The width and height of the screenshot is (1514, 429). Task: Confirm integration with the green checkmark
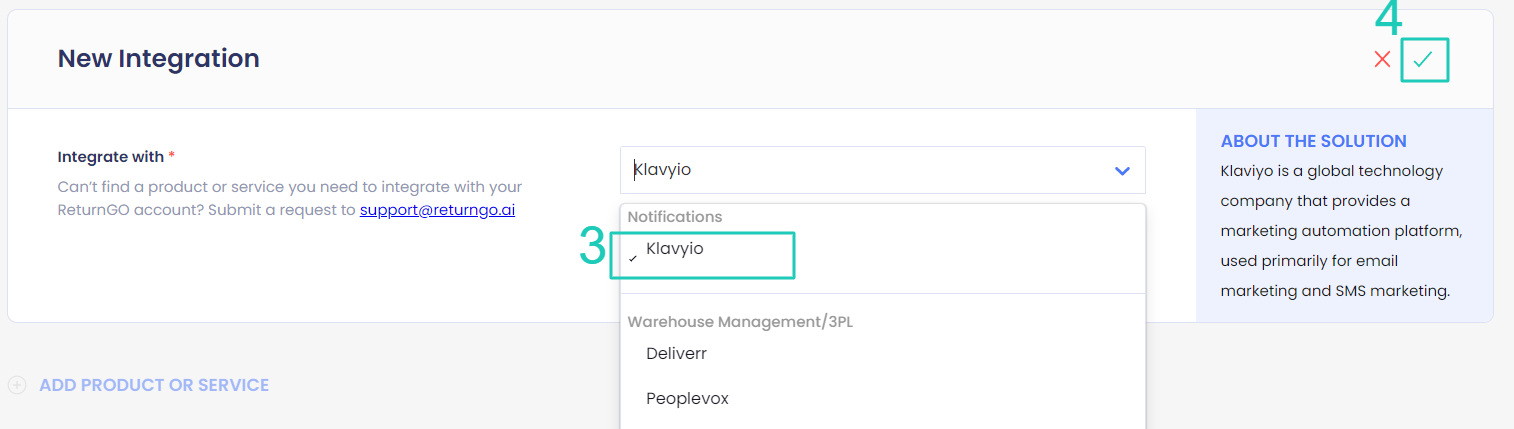pyautogui.click(x=1423, y=60)
